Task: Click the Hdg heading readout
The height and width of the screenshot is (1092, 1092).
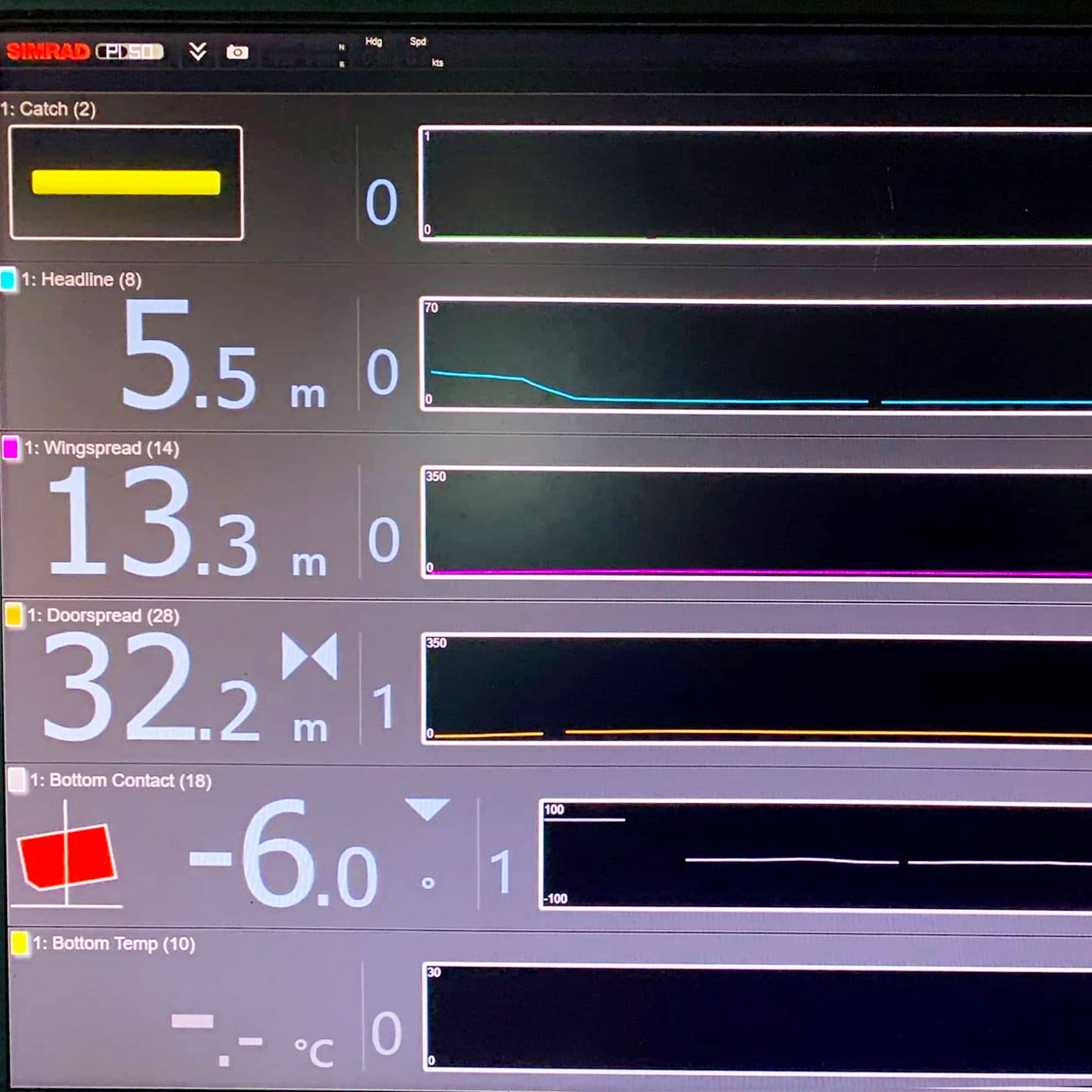Action: tap(372, 48)
